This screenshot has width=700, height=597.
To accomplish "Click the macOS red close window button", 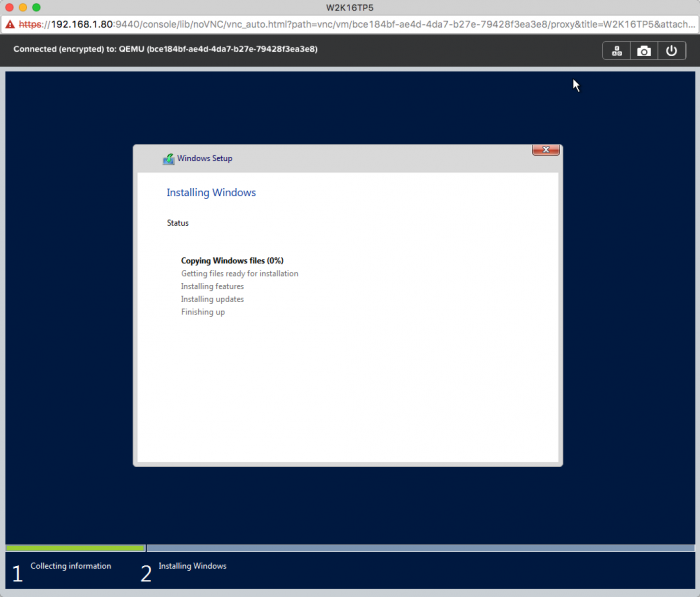I will (x=9, y=7).
